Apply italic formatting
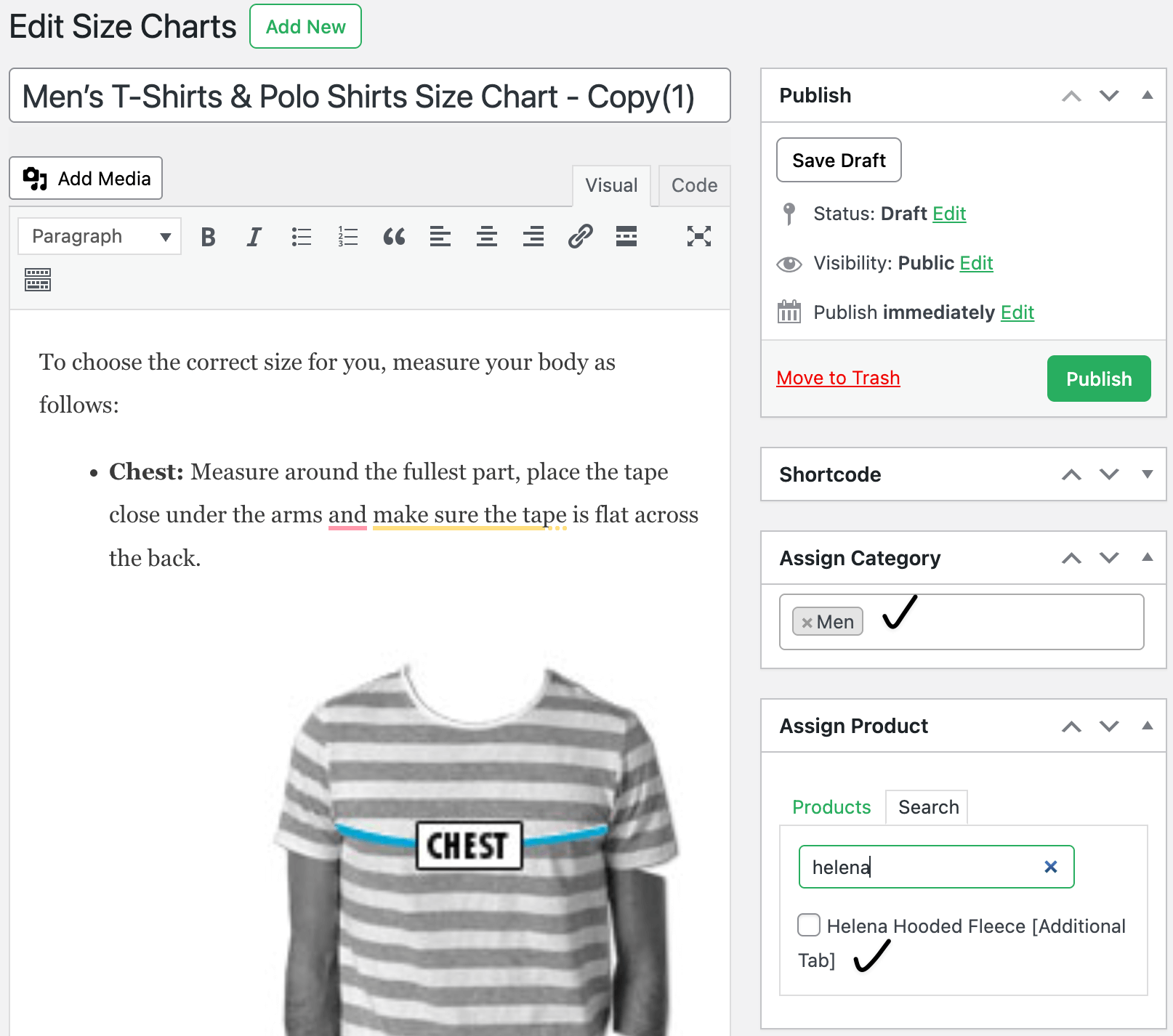 click(253, 236)
